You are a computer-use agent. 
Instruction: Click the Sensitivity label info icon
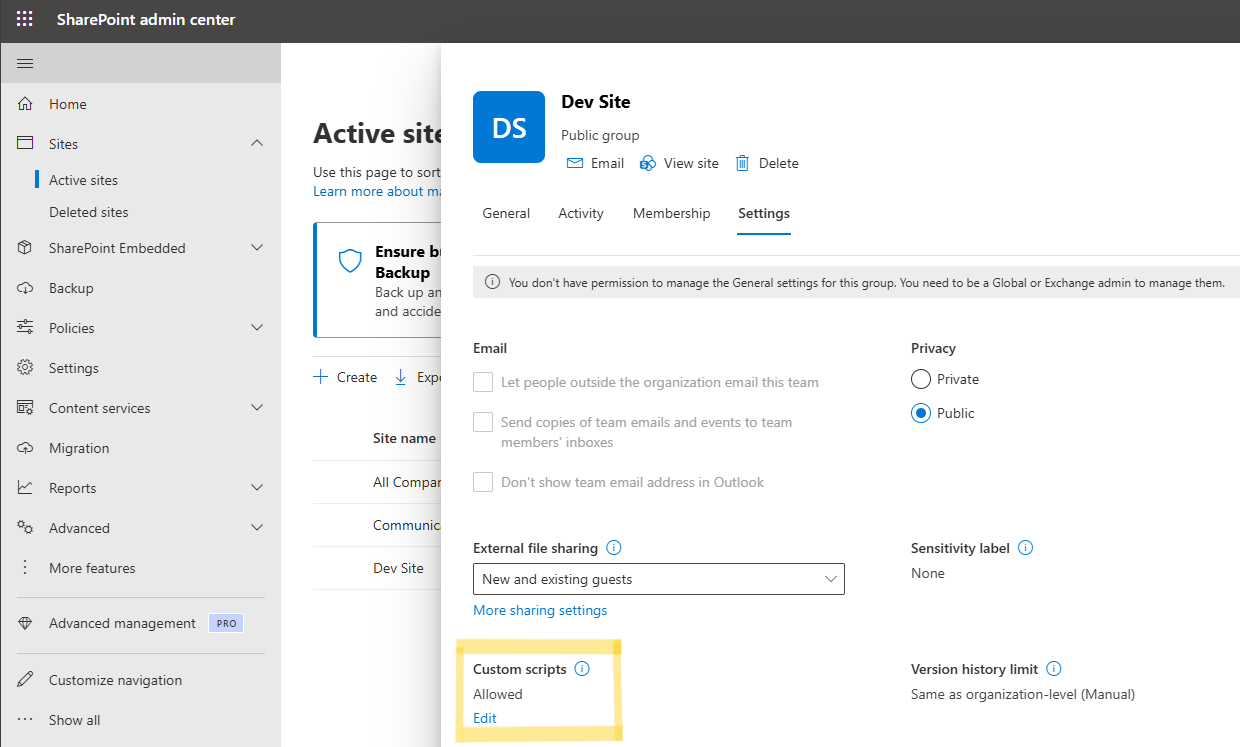1025,548
